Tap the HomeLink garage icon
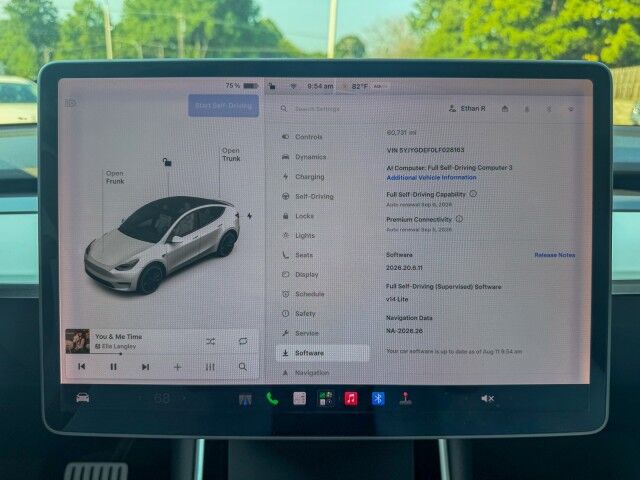 click(505, 109)
